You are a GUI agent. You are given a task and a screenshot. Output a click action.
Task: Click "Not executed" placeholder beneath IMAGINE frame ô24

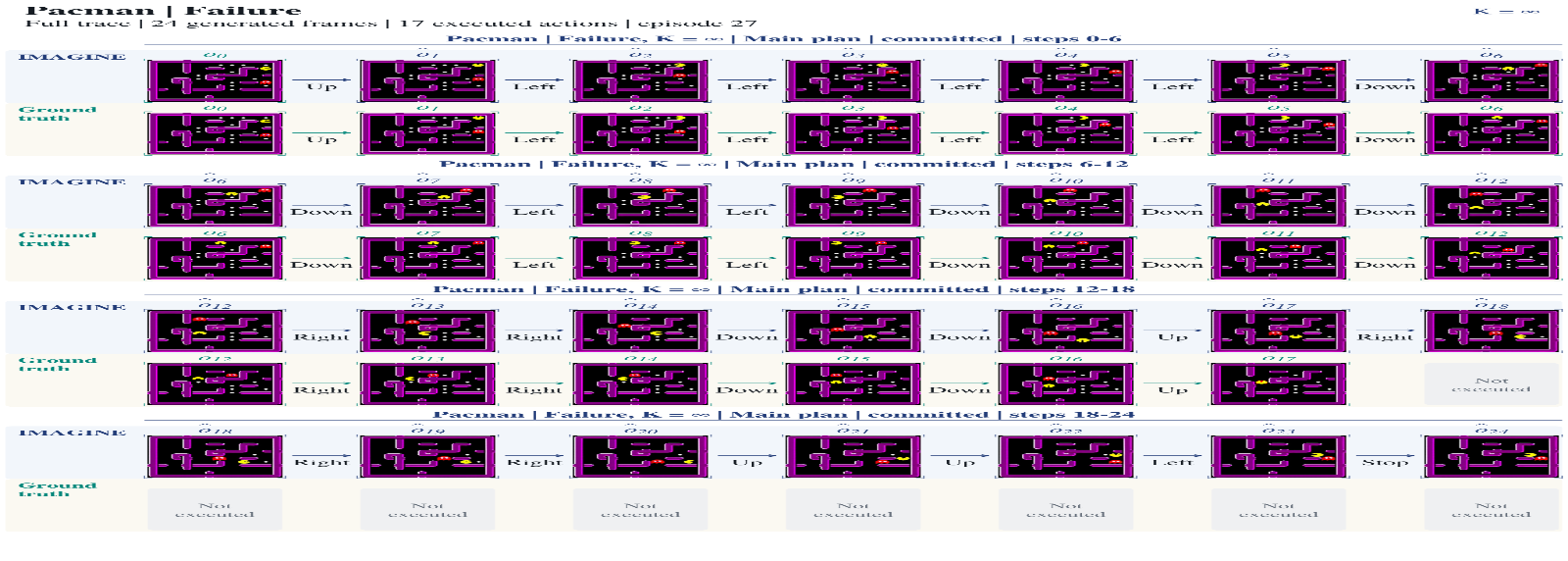[x=1492, y=510]
